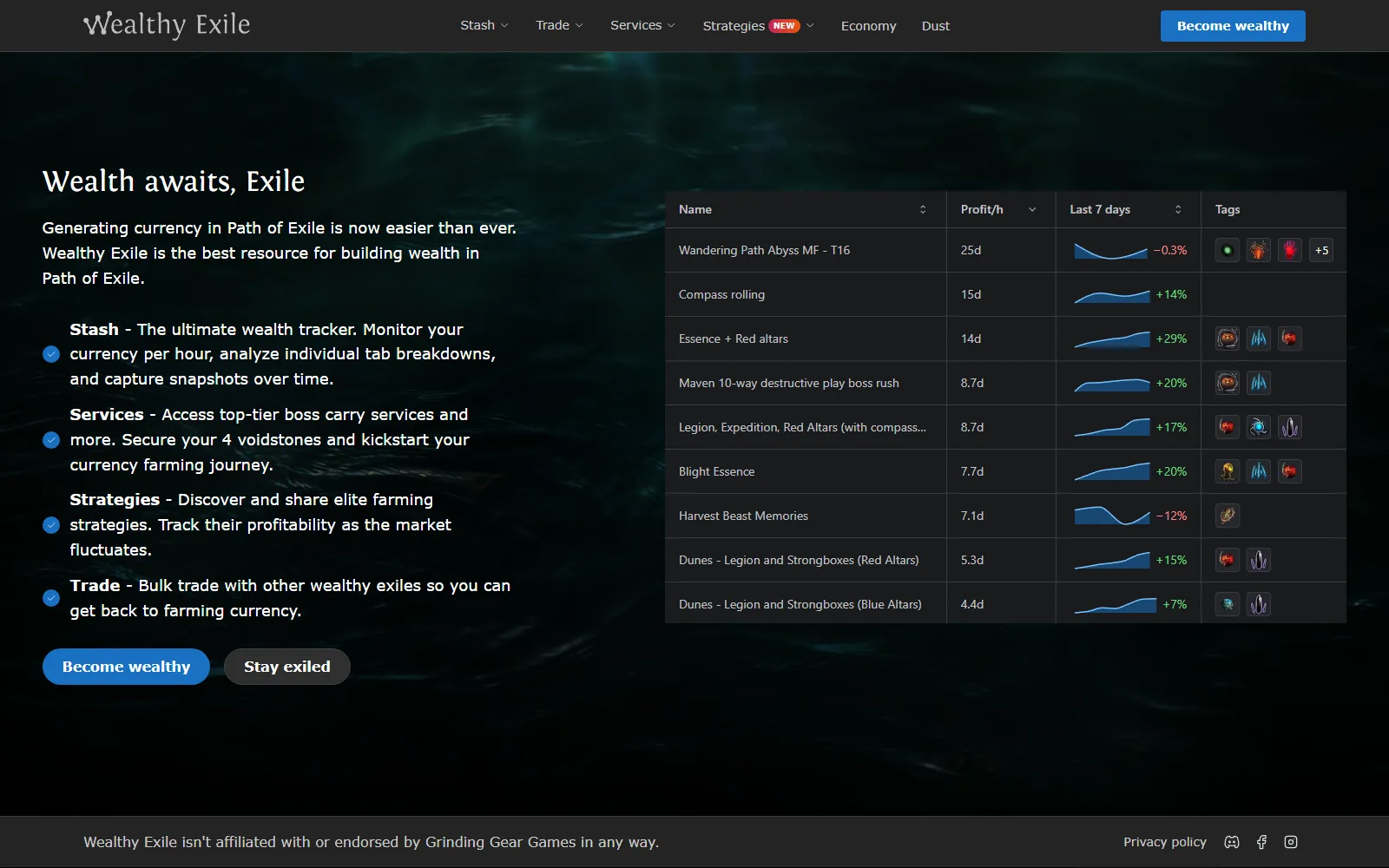This screenshot has height=868, width=1389.
Task: Open the Wandering Path Abyss MF - T16 strategy
Action: click(764, 250)
